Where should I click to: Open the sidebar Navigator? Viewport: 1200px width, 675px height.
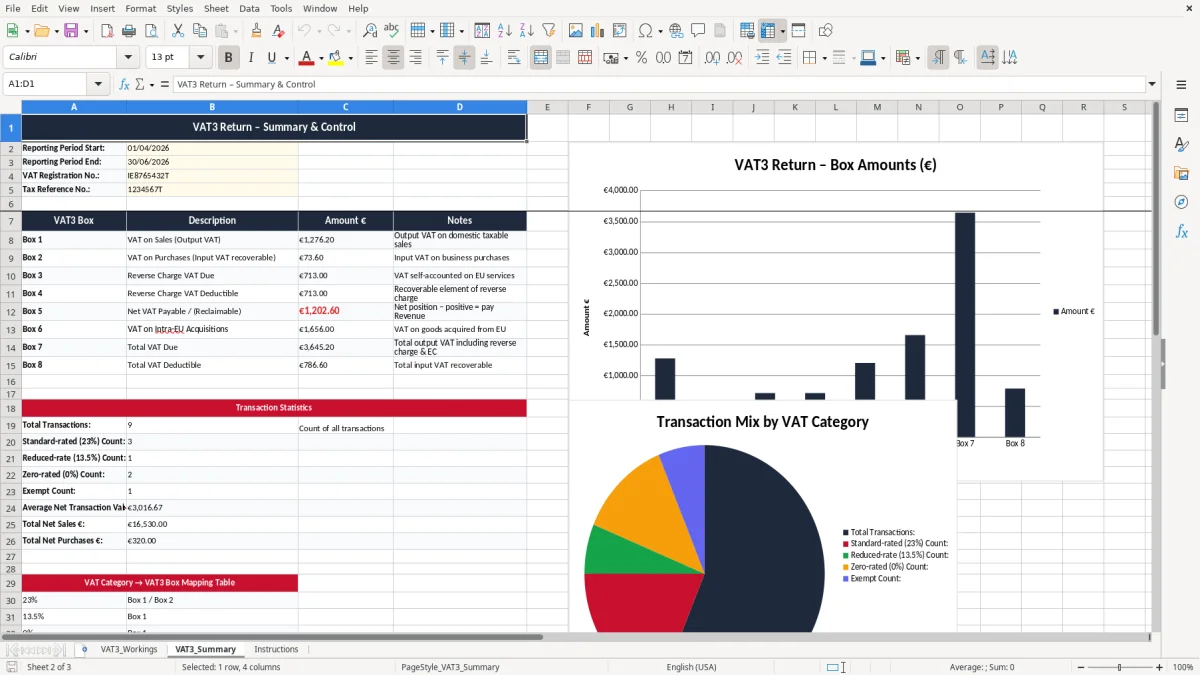(1181, 202)
